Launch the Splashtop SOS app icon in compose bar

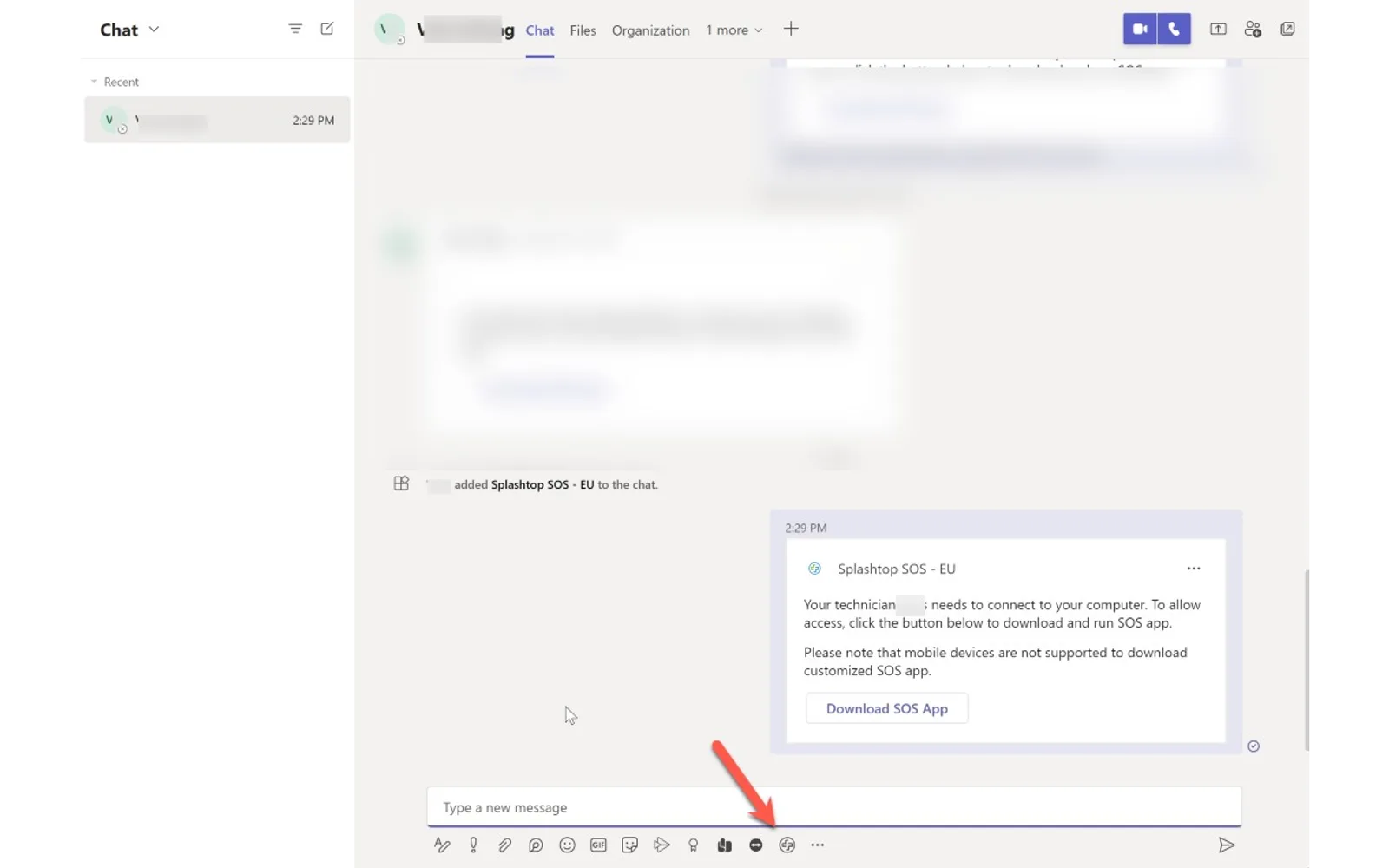(787, 845)
